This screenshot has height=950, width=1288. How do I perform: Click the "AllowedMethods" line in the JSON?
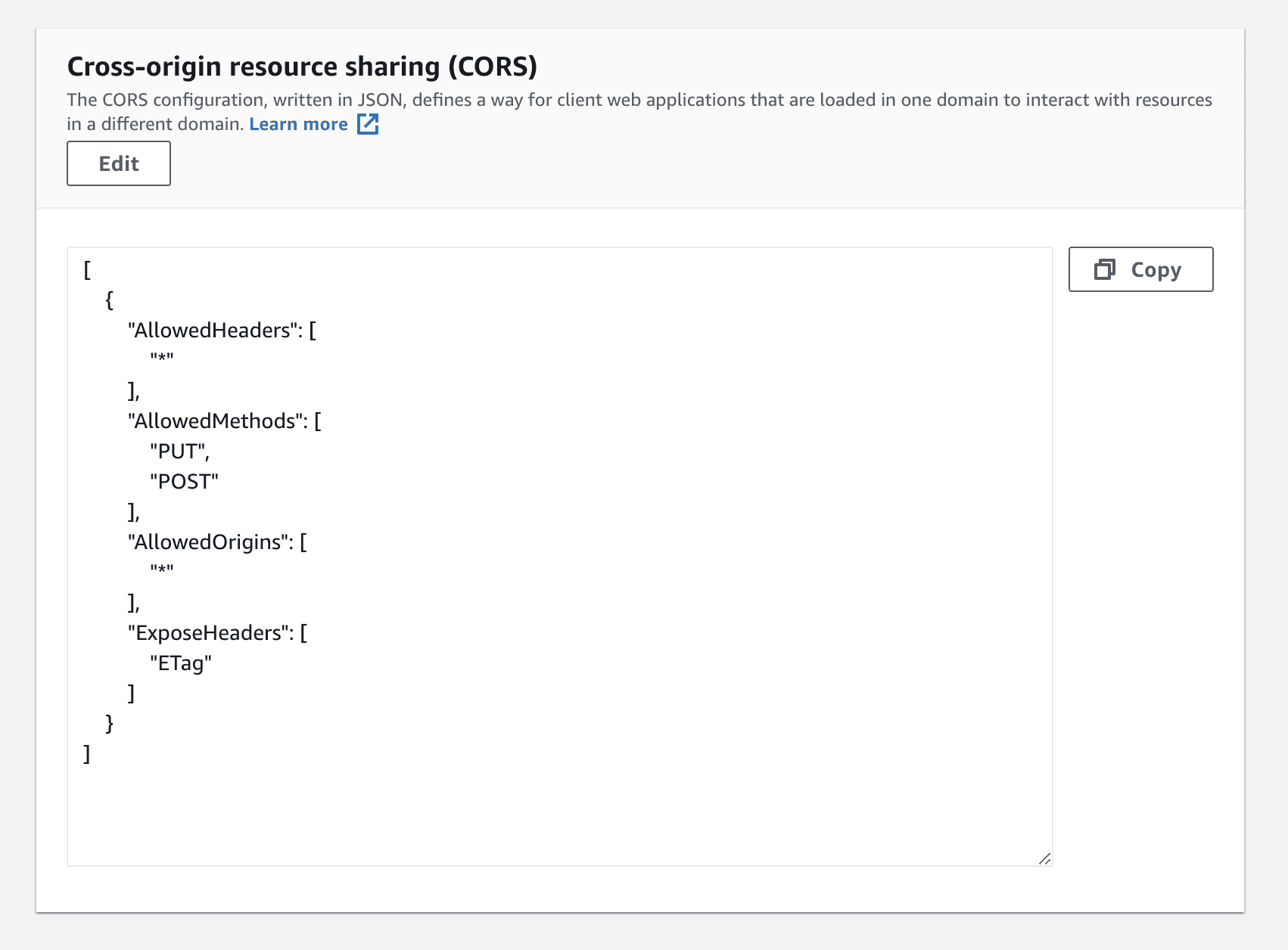[x=225, y=421]
